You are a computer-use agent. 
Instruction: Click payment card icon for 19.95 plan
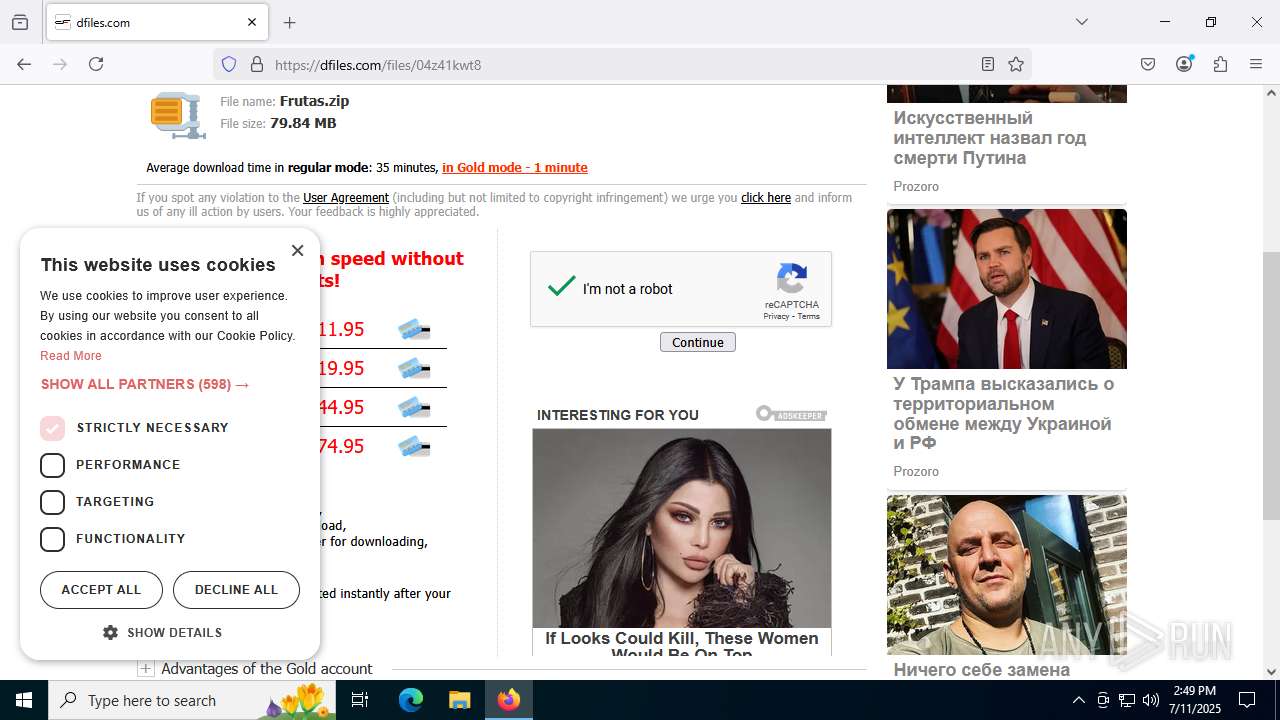[414, 369]
